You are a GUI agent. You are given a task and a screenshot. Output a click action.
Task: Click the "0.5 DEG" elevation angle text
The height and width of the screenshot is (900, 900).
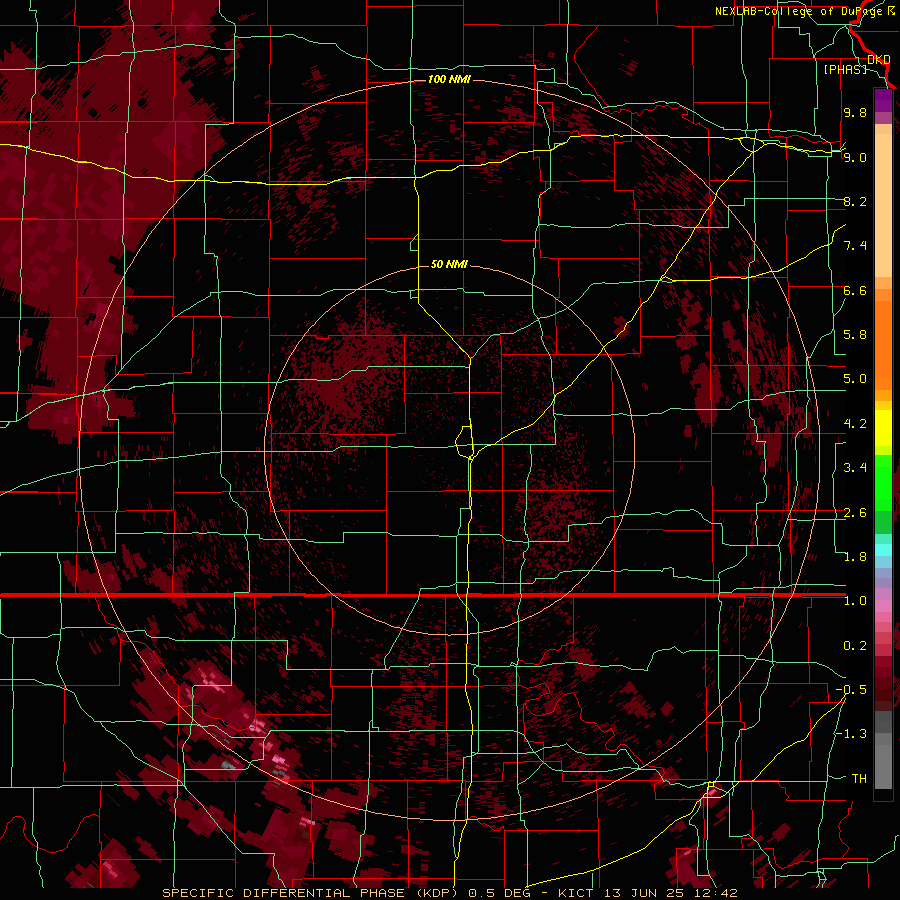[497, 893]
